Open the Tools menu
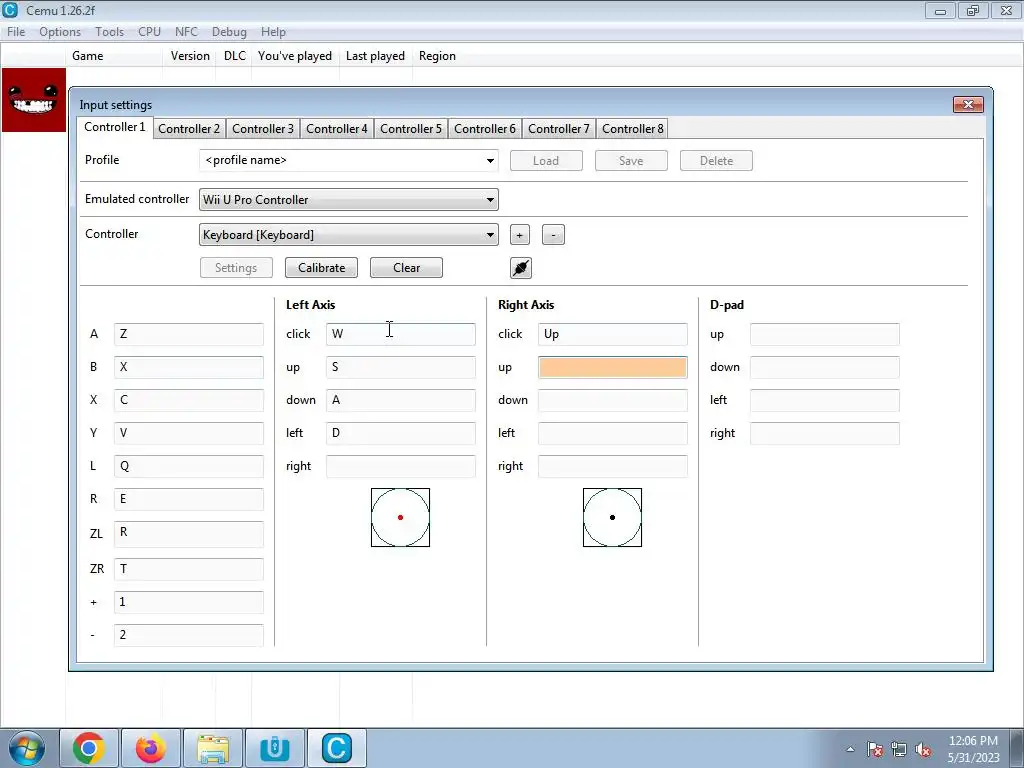Image resolution: width=1024 pixels, height=768 pixels. 109,32
